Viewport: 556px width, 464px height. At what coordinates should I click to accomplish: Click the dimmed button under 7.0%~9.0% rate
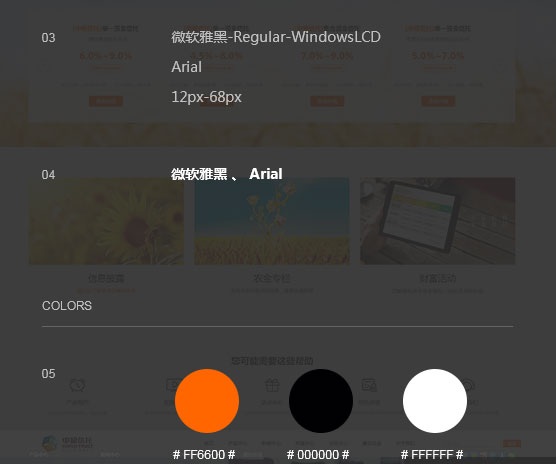point(327,101)
